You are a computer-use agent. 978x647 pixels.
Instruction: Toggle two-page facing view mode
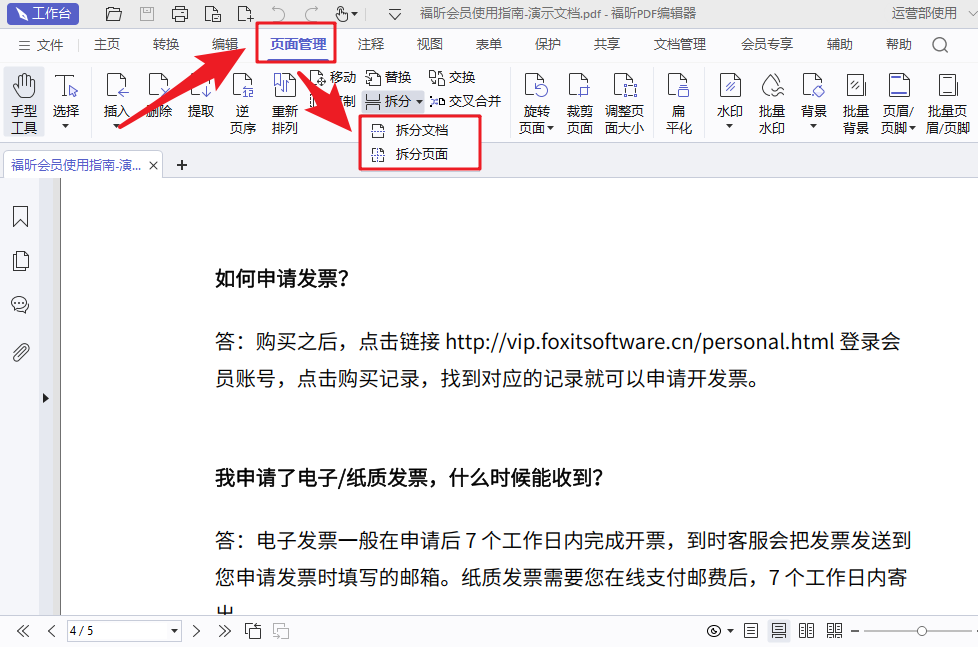[x=806, y=631]
